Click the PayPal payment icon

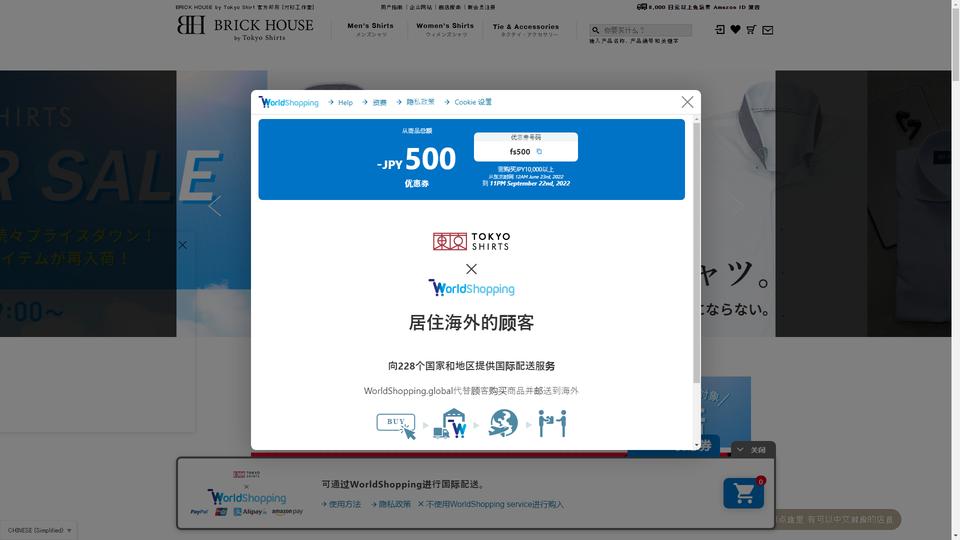click(x=199, y=512)
